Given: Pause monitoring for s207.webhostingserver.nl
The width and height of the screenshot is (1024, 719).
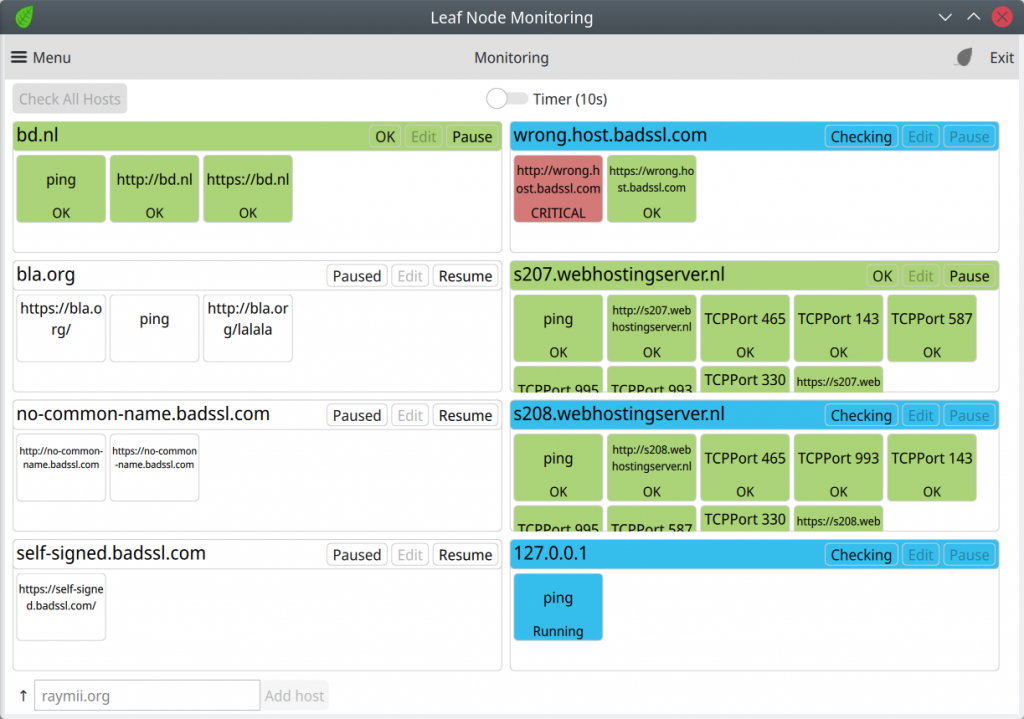Looking at the screenshot, I should coord(969,276).
